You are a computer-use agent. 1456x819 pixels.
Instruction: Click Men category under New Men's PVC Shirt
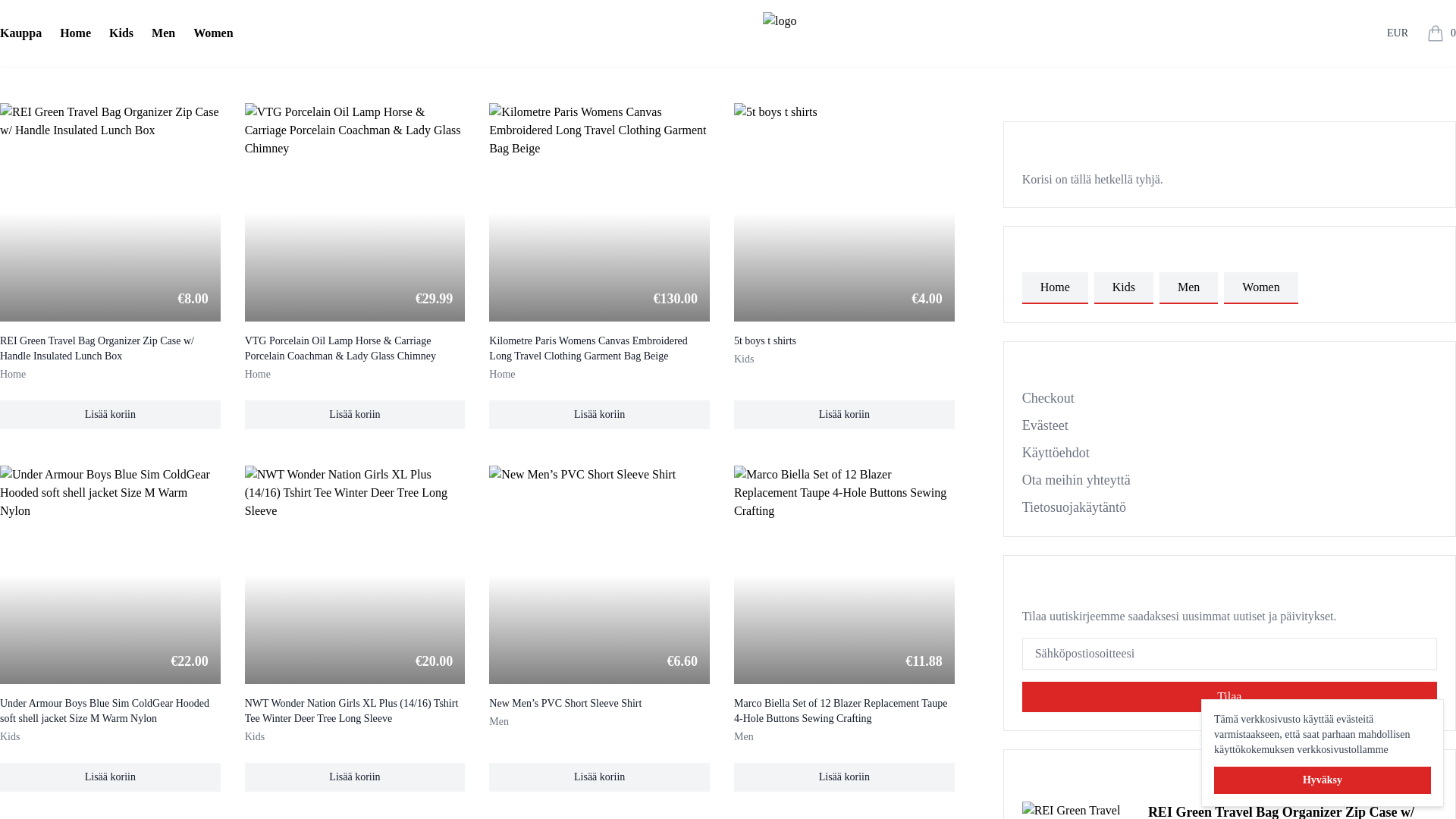(x=499, y=722)
